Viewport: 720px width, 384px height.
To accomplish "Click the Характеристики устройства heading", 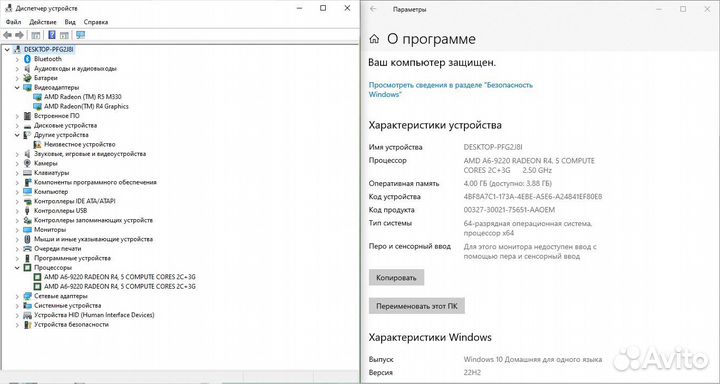I will [435, 125].
